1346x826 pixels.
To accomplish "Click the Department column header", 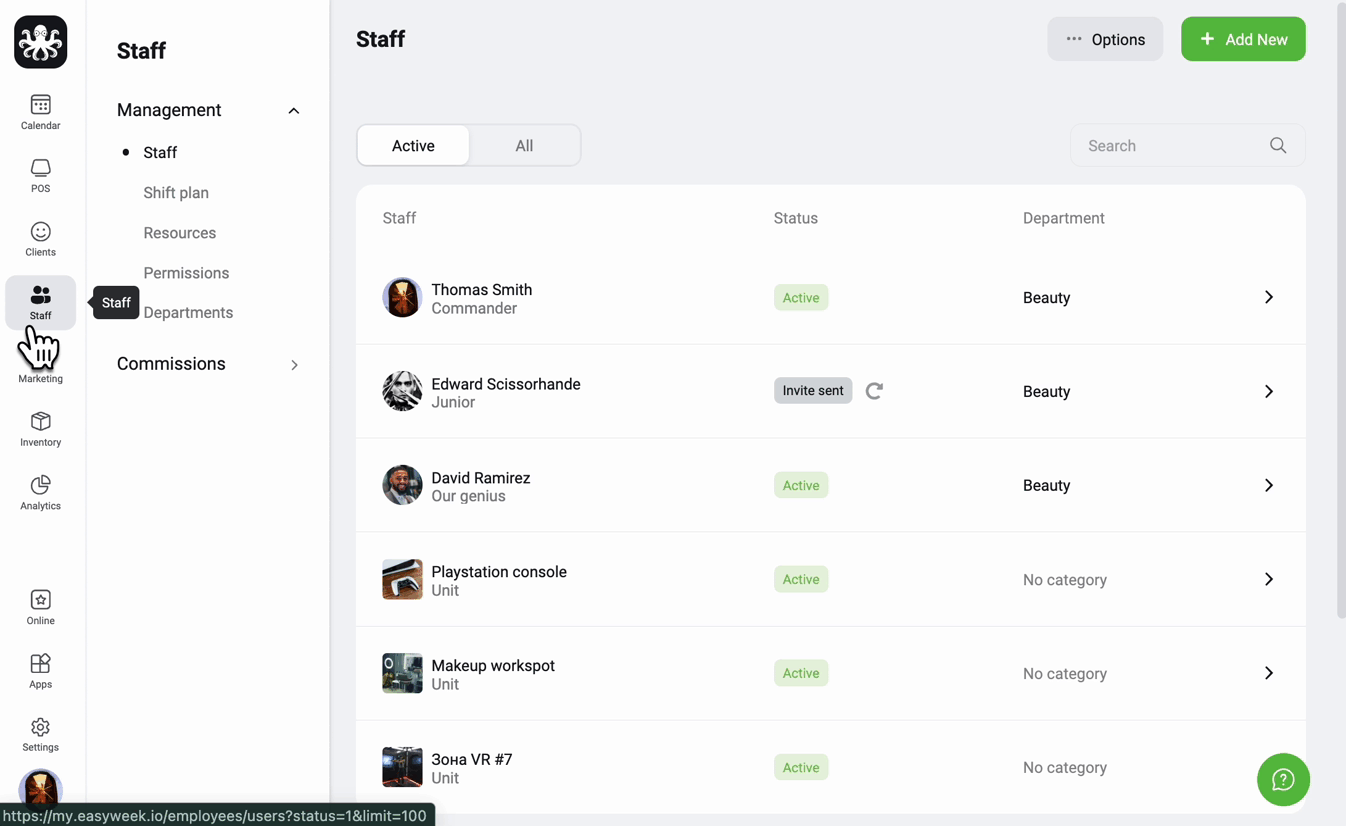I will 1064,218.
